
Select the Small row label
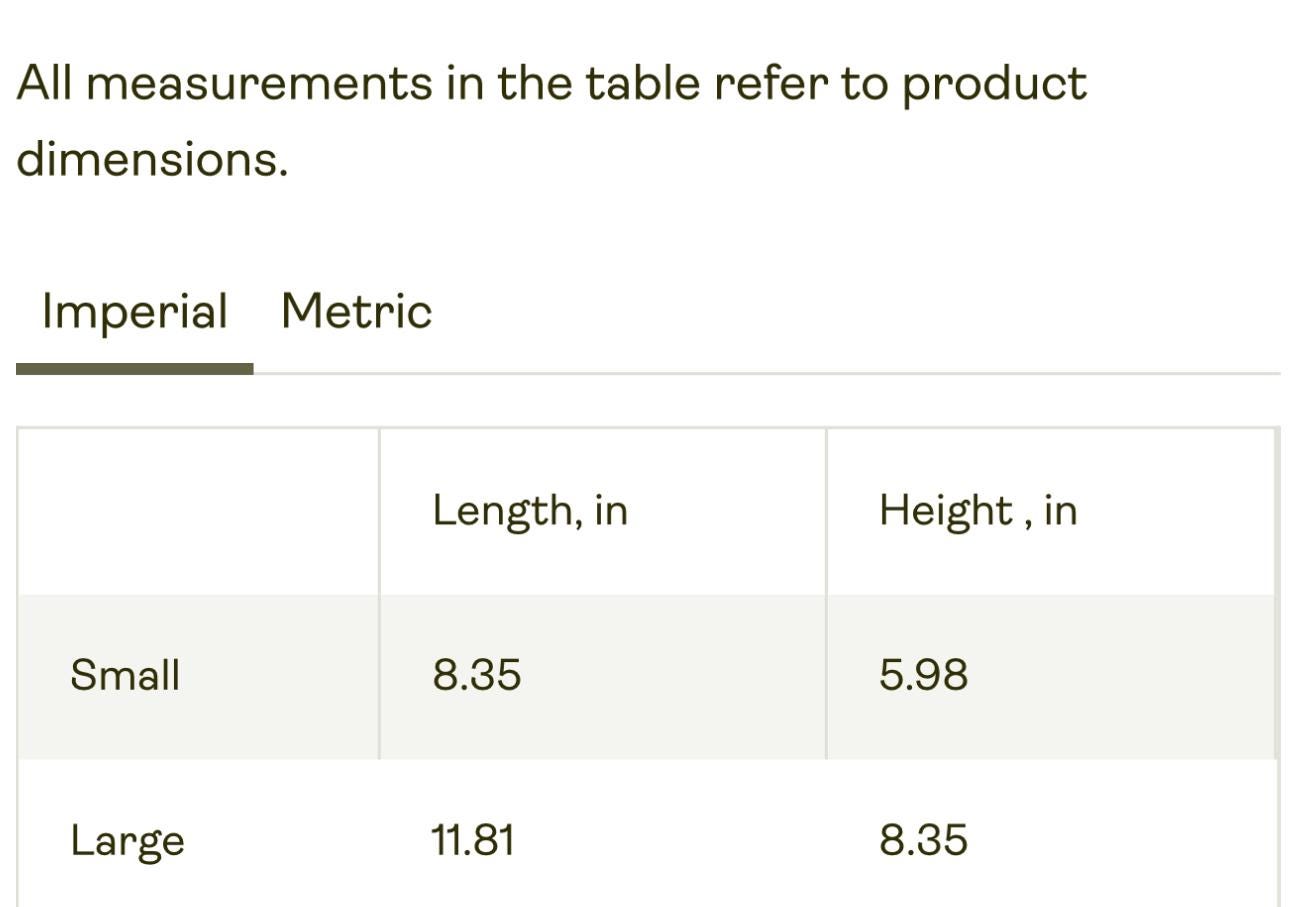(125, 675)
